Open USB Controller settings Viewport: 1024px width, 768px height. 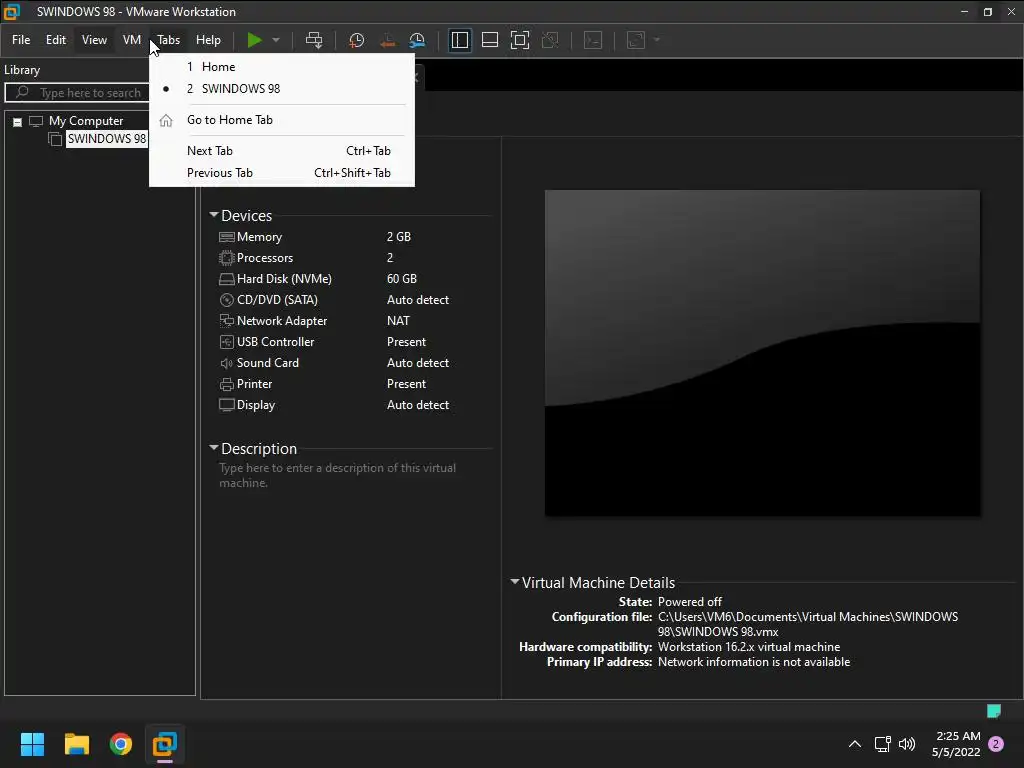click(x=275, y=342)
